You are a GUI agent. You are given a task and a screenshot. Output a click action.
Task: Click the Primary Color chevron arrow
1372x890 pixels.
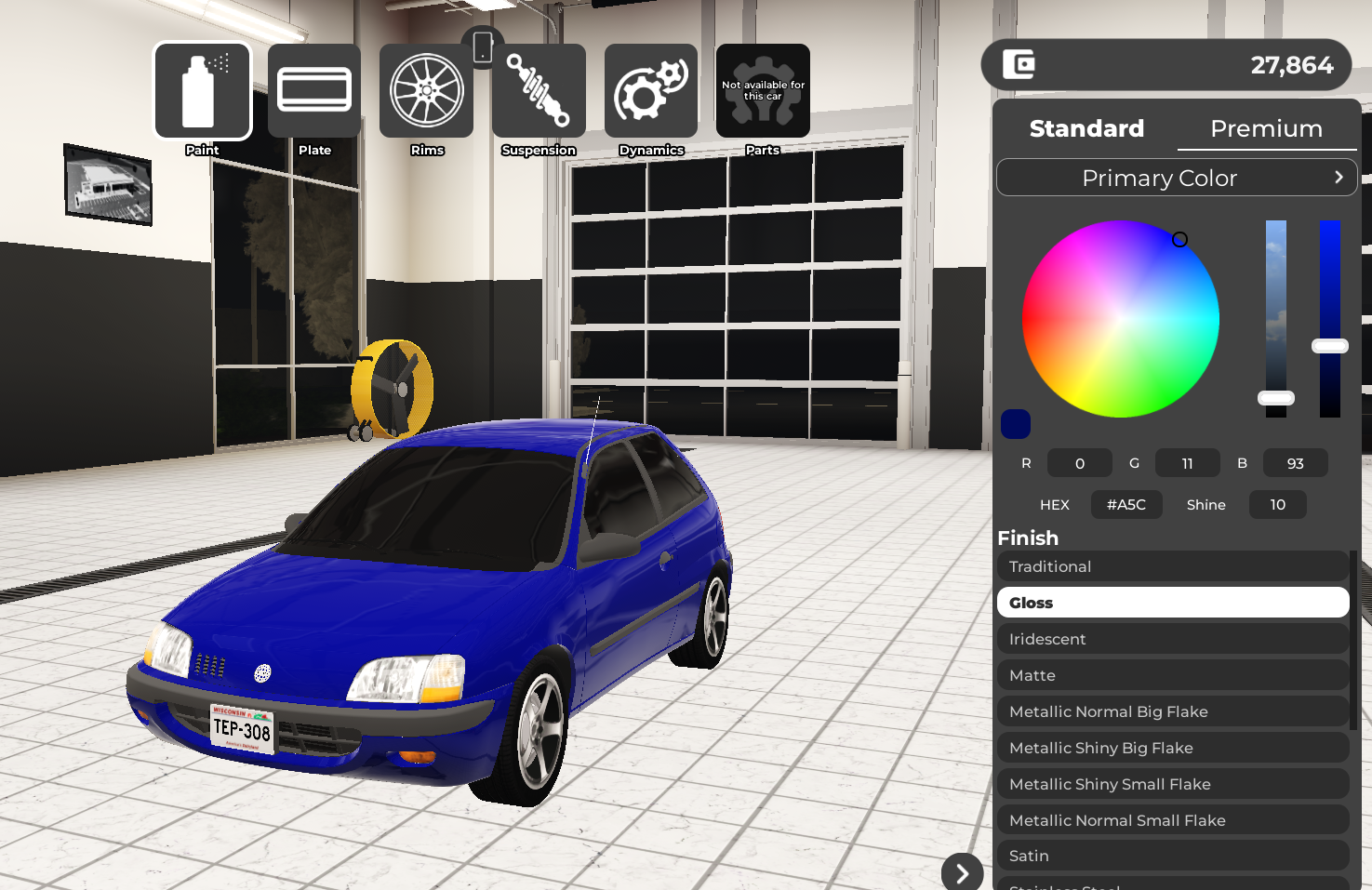coord(1339,178)
